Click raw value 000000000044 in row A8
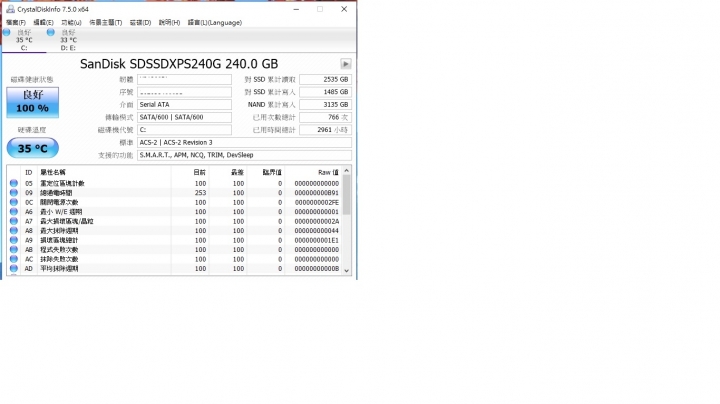Viewport: 720px width, 404px height. tap(317, 230)
